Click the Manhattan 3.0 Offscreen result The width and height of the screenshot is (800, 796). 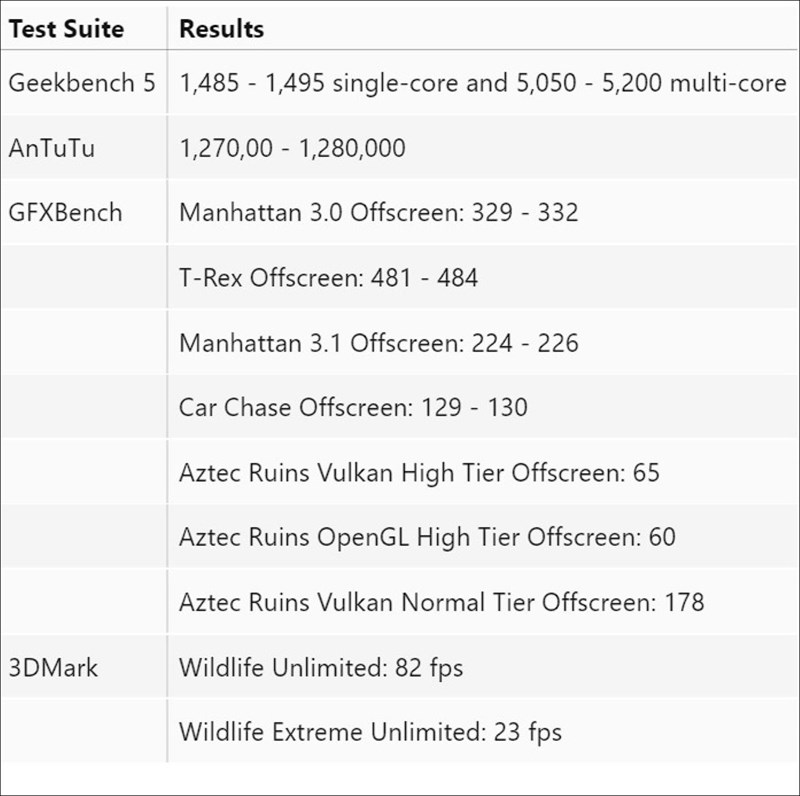tap(378, 212)
